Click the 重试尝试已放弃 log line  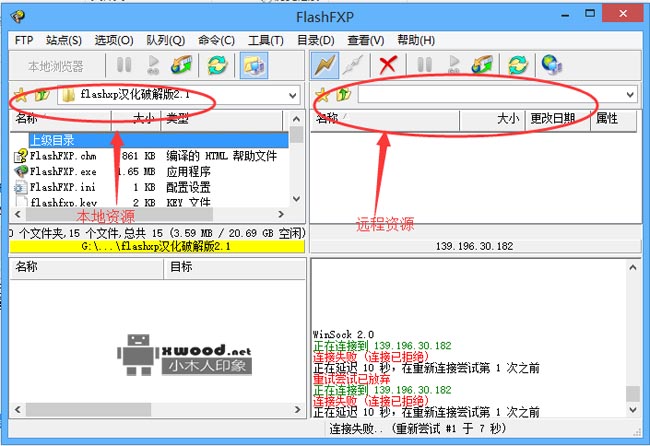(x=352, y=379)
